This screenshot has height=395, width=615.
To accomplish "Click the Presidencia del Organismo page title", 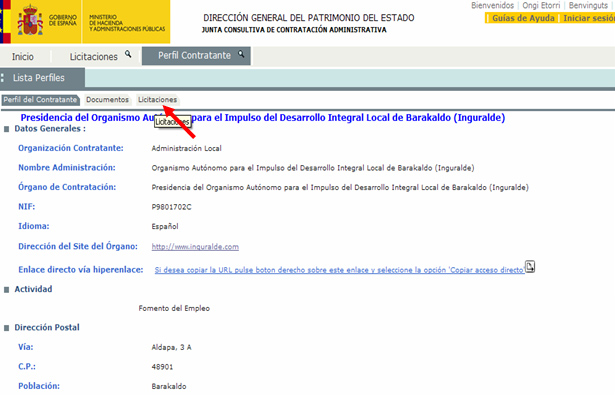I will 263,118.
